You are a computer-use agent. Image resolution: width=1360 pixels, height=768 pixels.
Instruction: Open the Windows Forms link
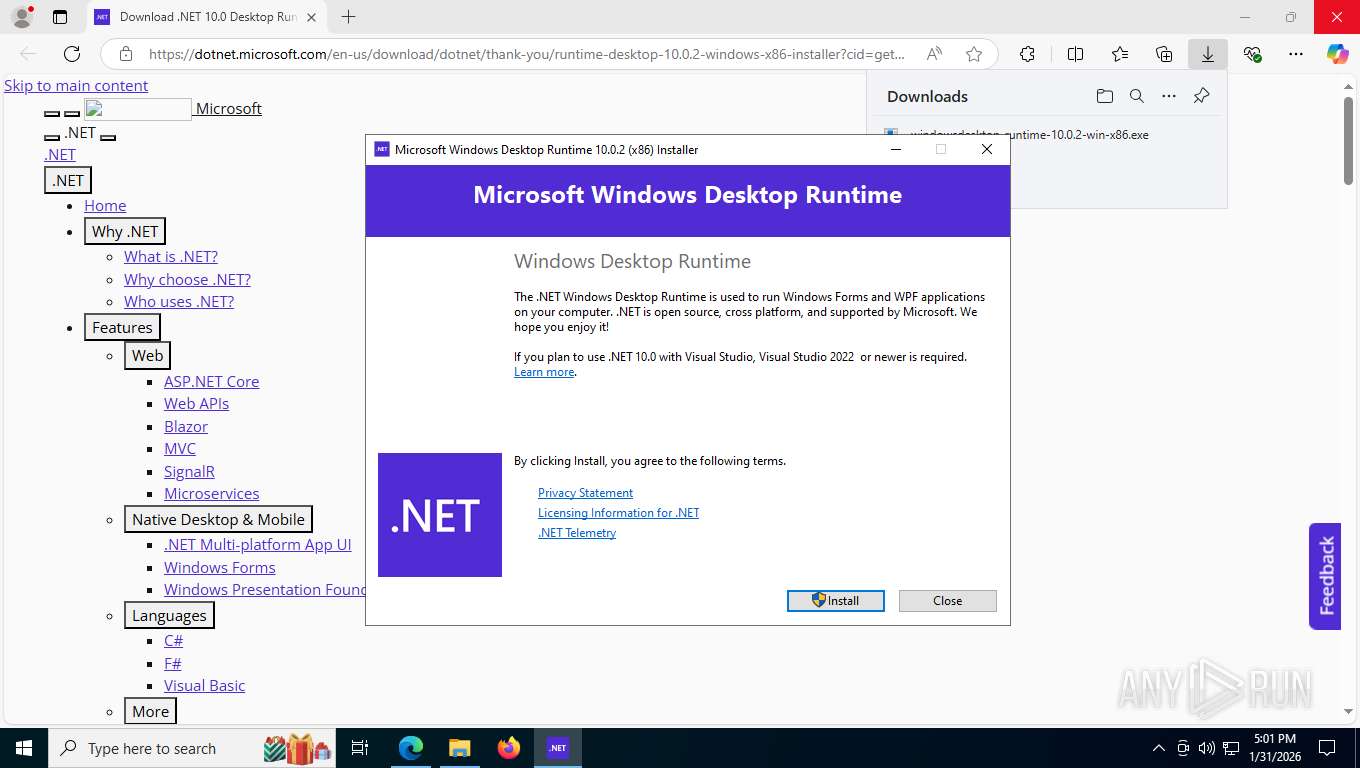click(220, 567)
